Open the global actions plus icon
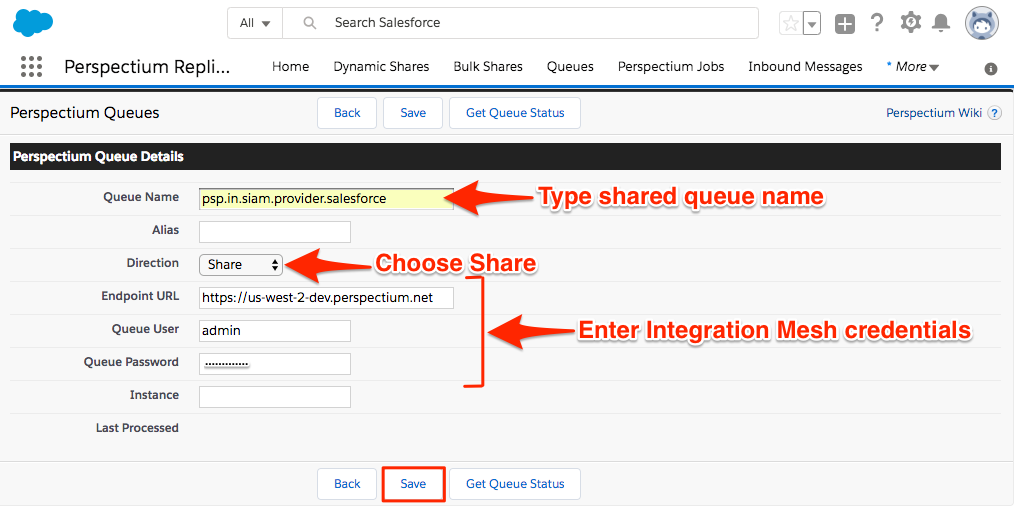The height and width of the screenshot is (514, 1014). 845,24
